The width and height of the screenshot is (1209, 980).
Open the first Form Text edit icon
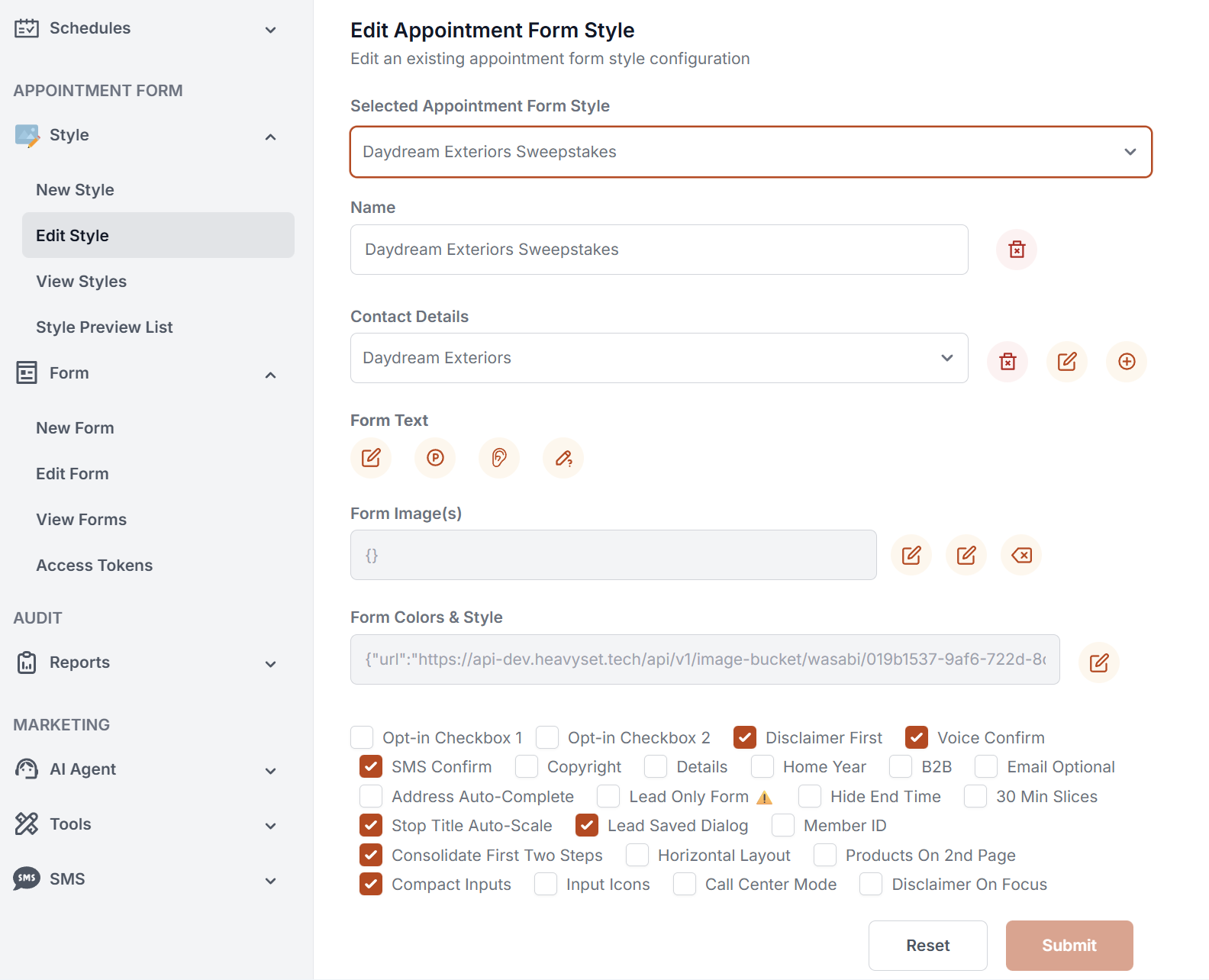[371, 458]
